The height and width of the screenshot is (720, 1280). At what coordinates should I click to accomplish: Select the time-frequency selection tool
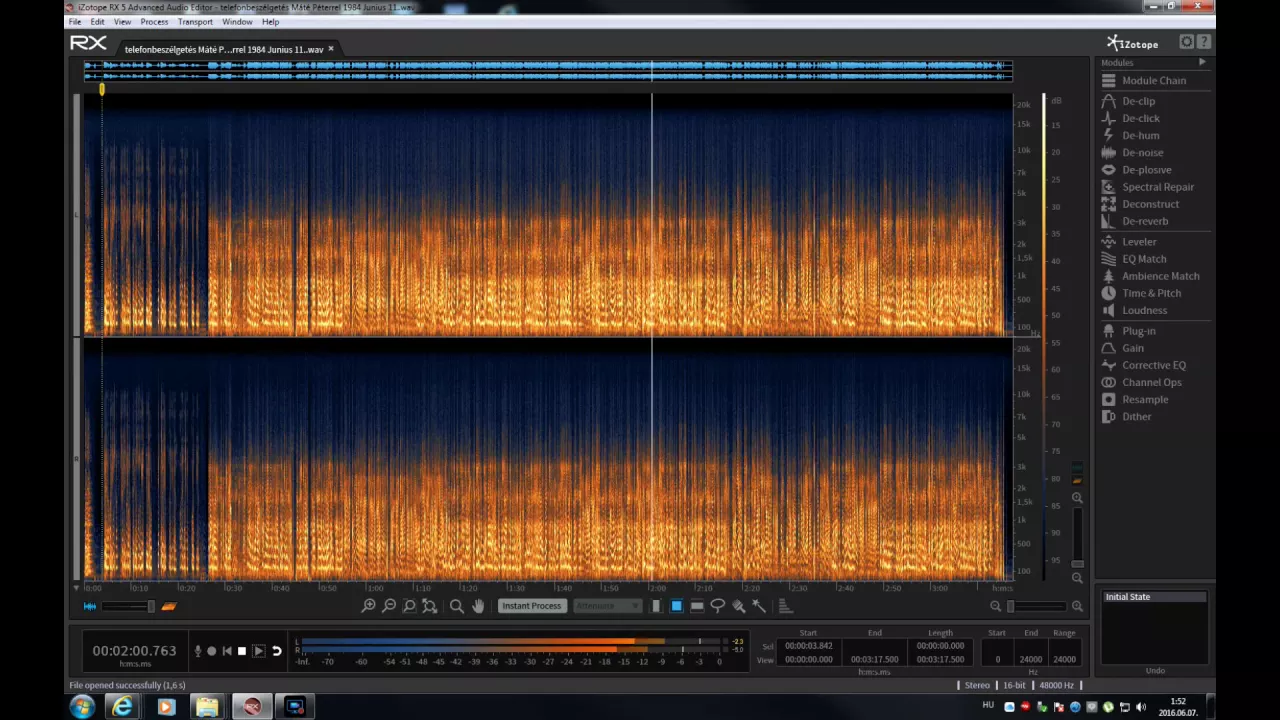click(x=676, y=606)
